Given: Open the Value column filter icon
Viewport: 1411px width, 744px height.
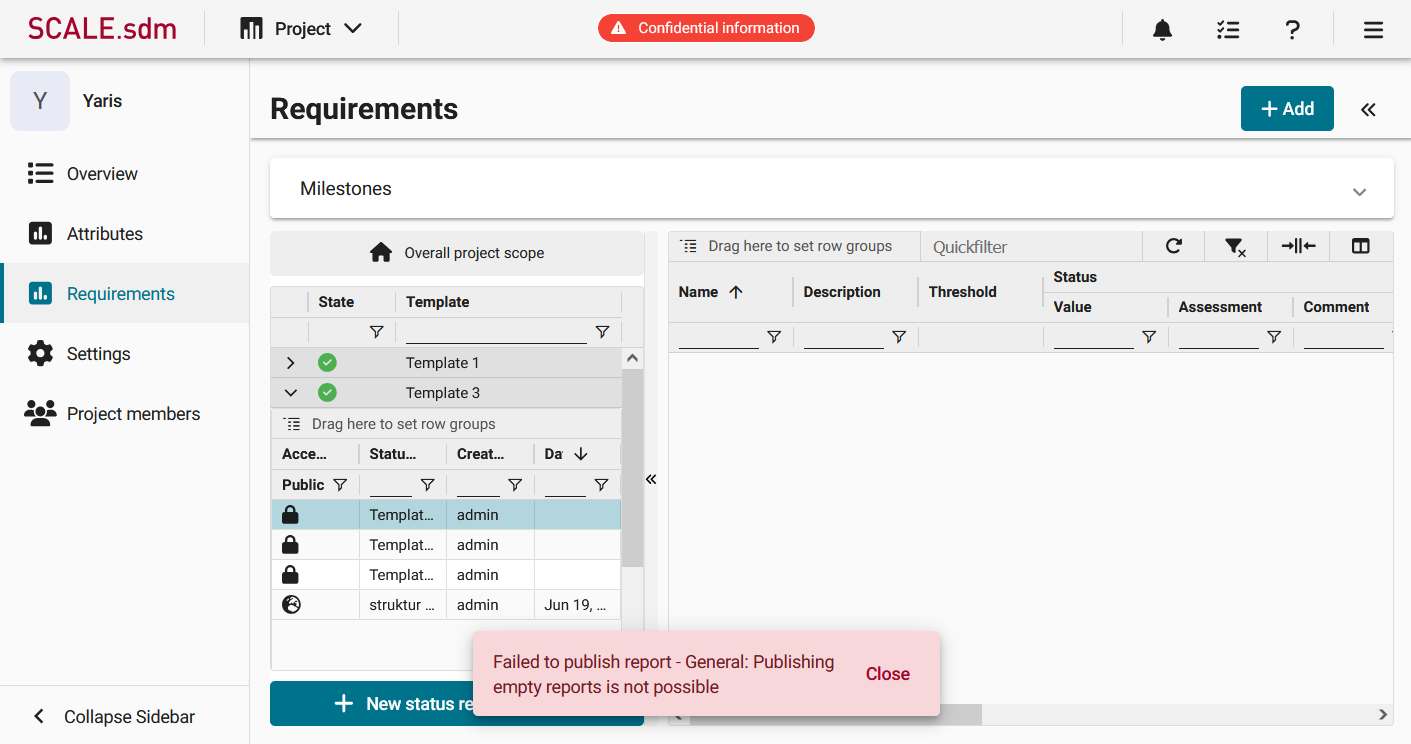Looking at the screenshot, I should (x=1149, y=338).
